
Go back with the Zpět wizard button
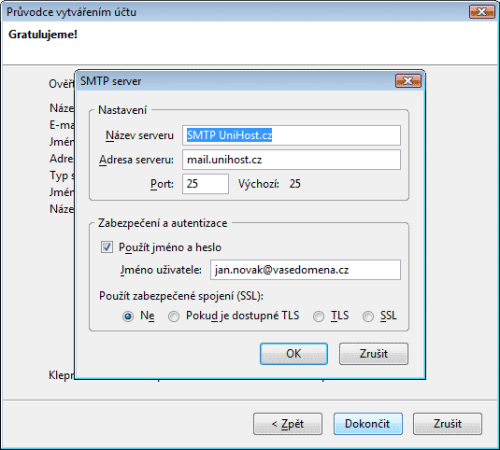(x=288, y=424)
